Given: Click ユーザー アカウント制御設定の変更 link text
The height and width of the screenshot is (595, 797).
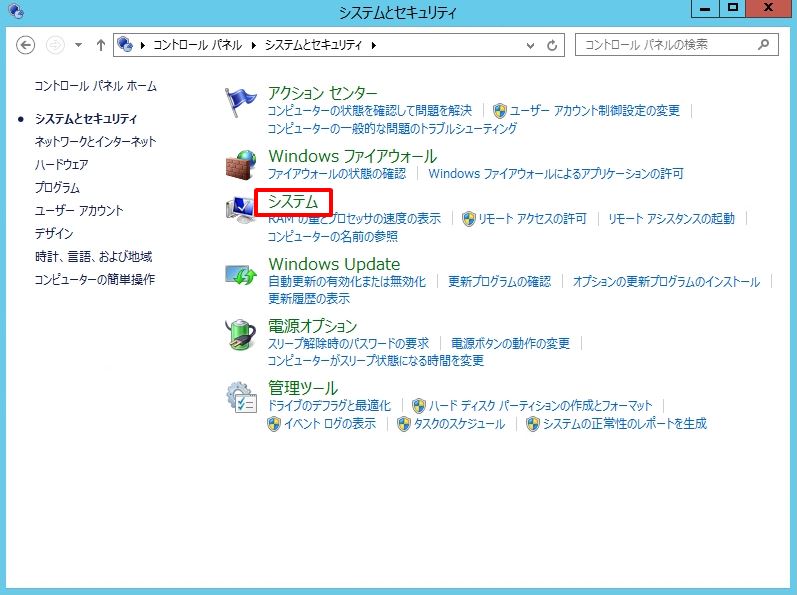Looking at the screenshot, I should click(x=595, y=110).
